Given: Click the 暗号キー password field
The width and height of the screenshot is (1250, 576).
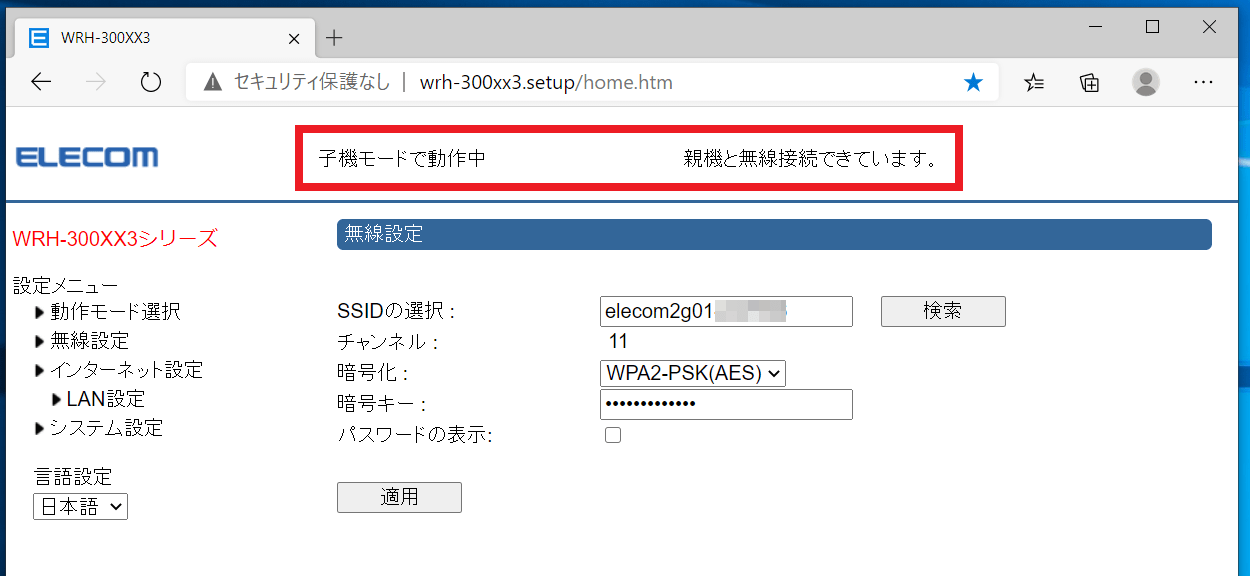Looking at the screenshot, I should 726,404.
